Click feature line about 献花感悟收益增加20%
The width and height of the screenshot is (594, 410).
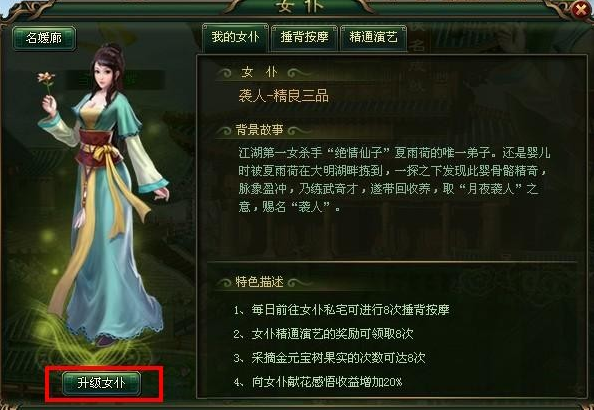pos(318,382)
